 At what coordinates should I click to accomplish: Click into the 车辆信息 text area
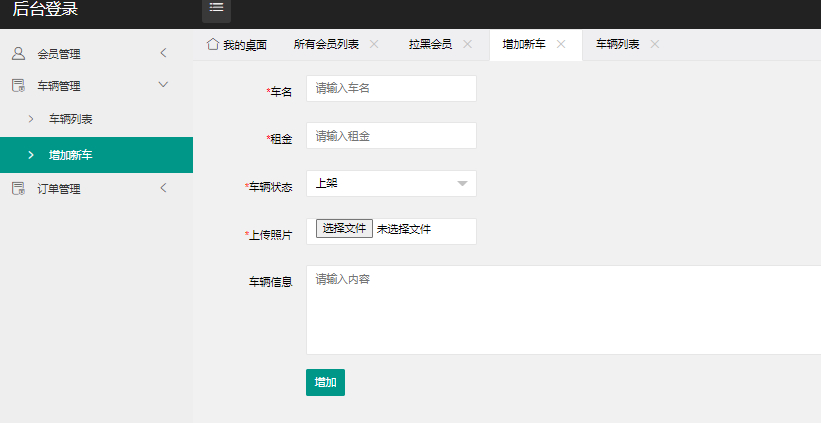563,310
